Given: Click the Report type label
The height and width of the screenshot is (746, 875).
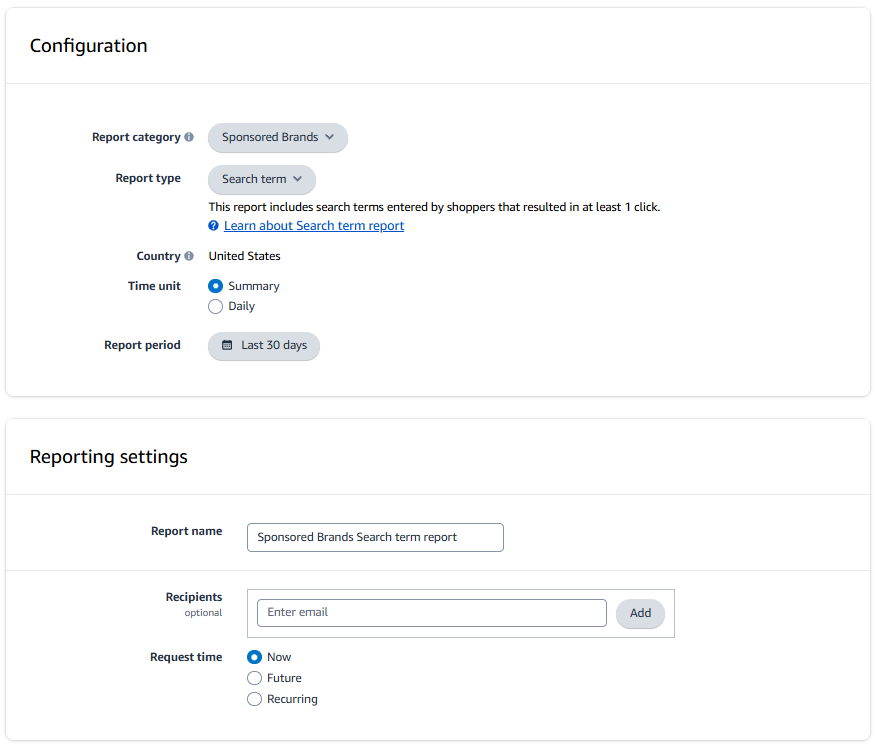Looking at the screenshot, I should tap(148, 178).
